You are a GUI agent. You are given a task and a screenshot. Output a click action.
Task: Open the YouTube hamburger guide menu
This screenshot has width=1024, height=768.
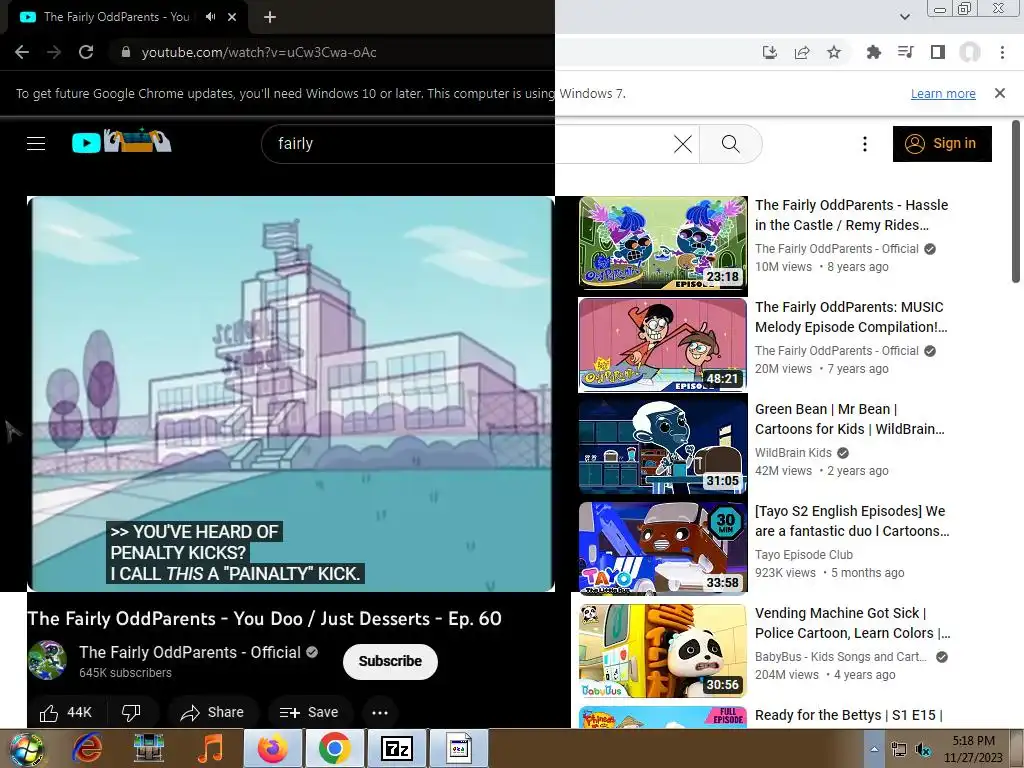36,143
